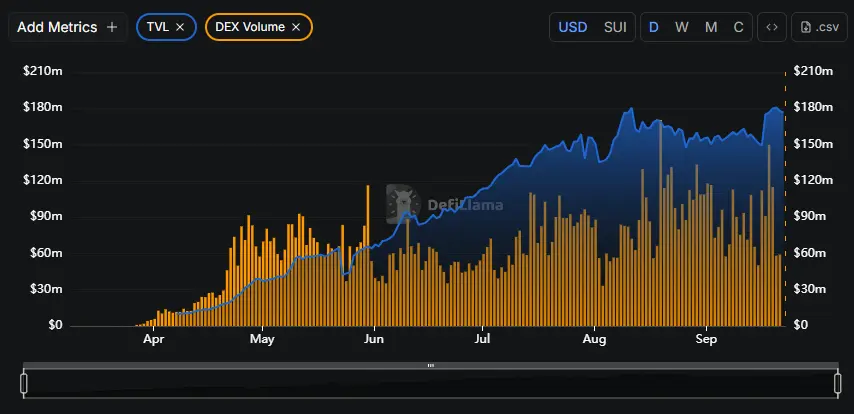Click the Sep label on x-axis
854x414 pixels.
point(706,339)
